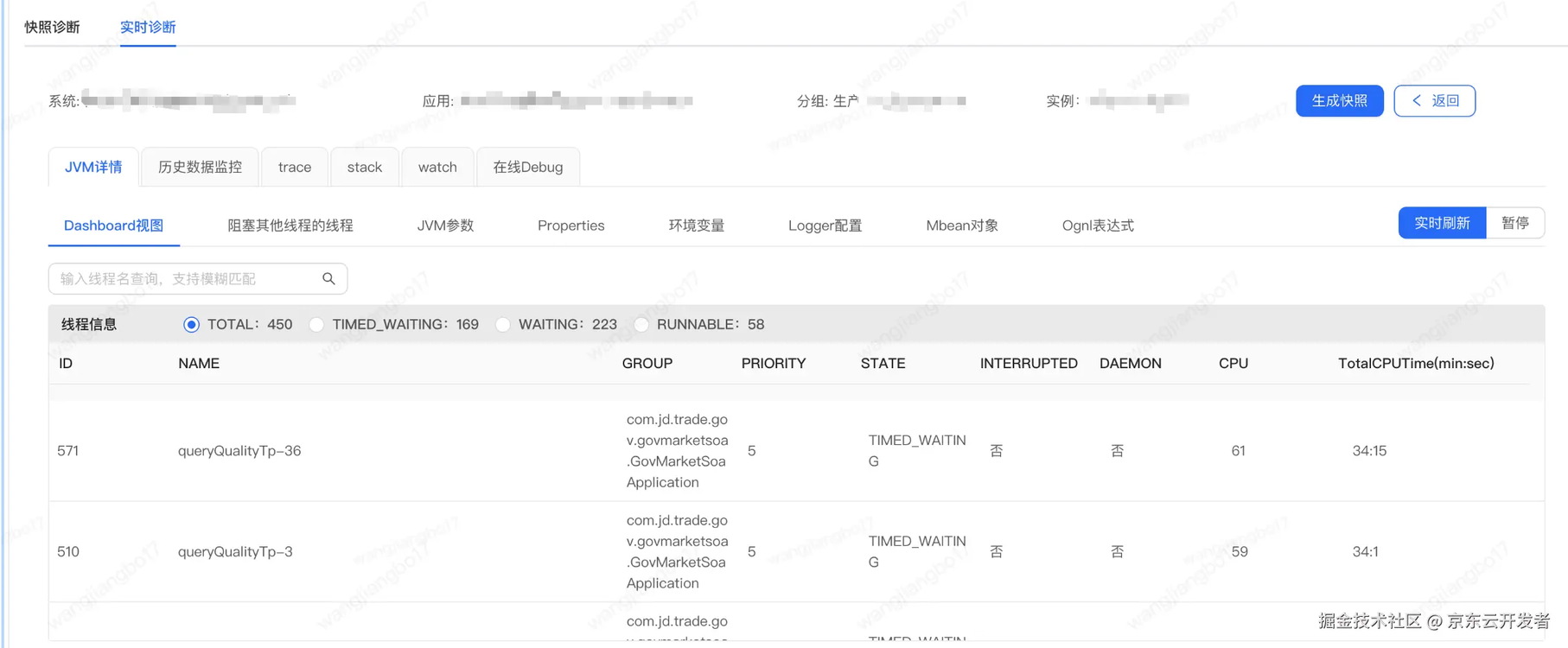Select the TOTAL: 450 radio button
The width and height of the screenshot is (1568, 648).
(x=191, y=325)
